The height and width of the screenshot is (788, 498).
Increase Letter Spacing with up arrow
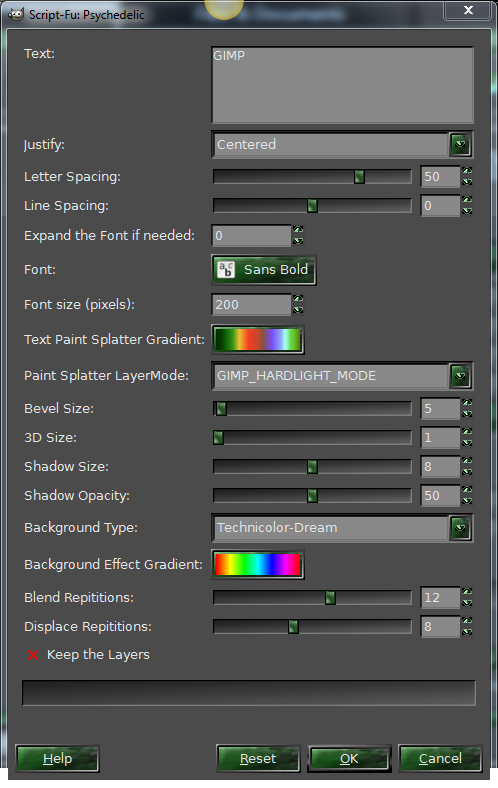point(467,171)
